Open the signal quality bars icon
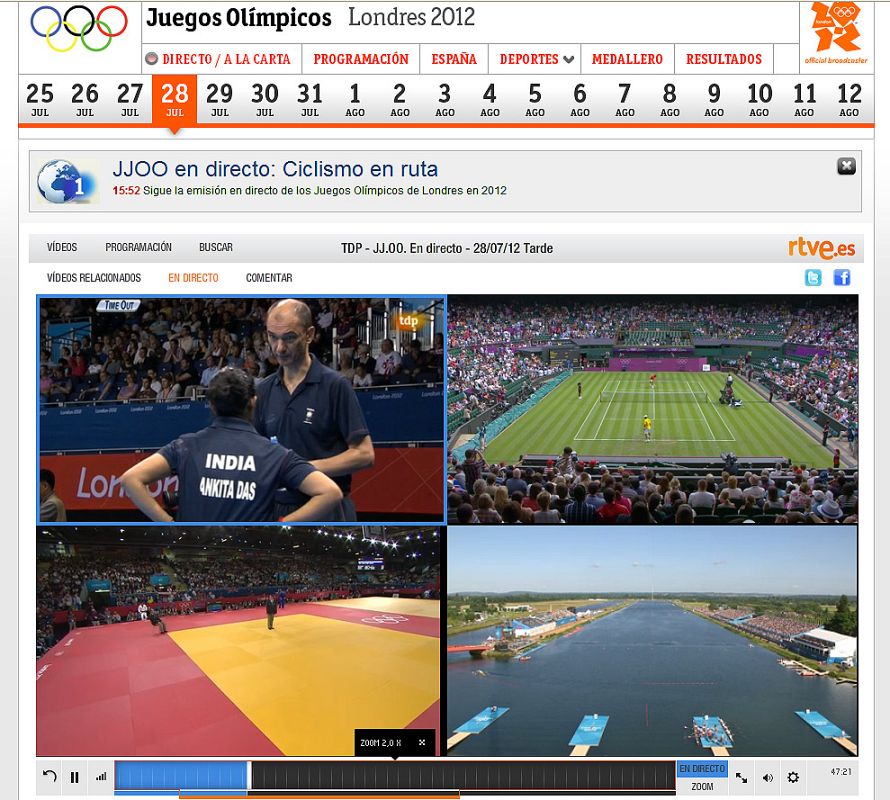Screen dimensions: 890x800 click(x=100, y=777)
